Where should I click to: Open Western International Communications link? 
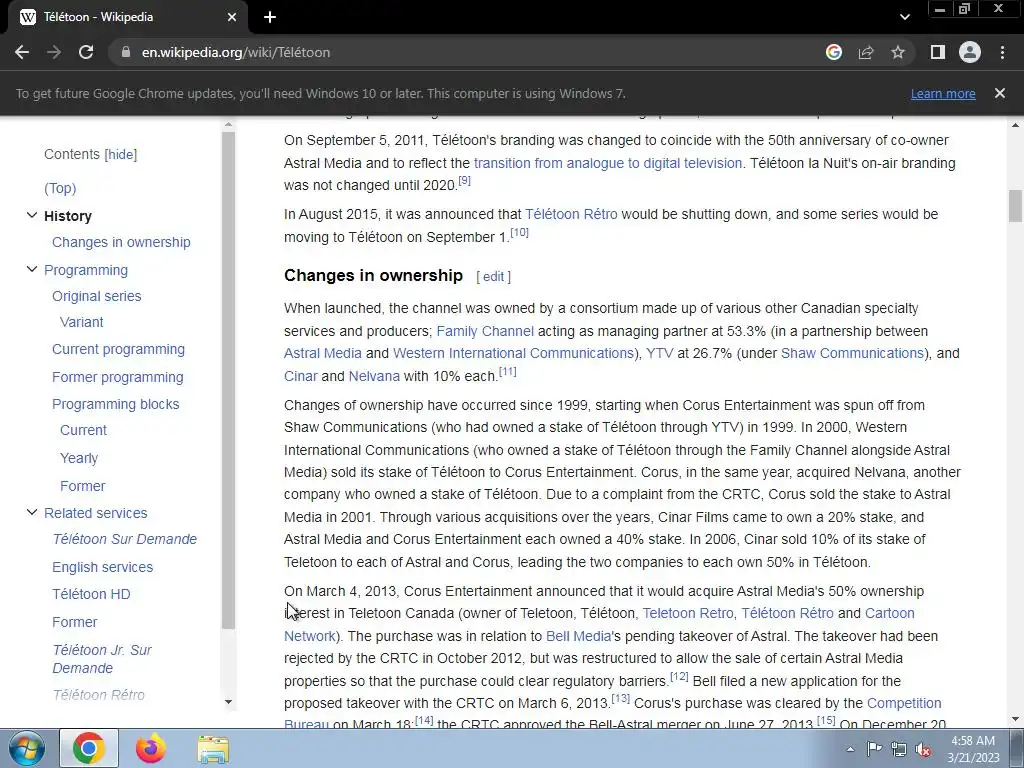513,353
